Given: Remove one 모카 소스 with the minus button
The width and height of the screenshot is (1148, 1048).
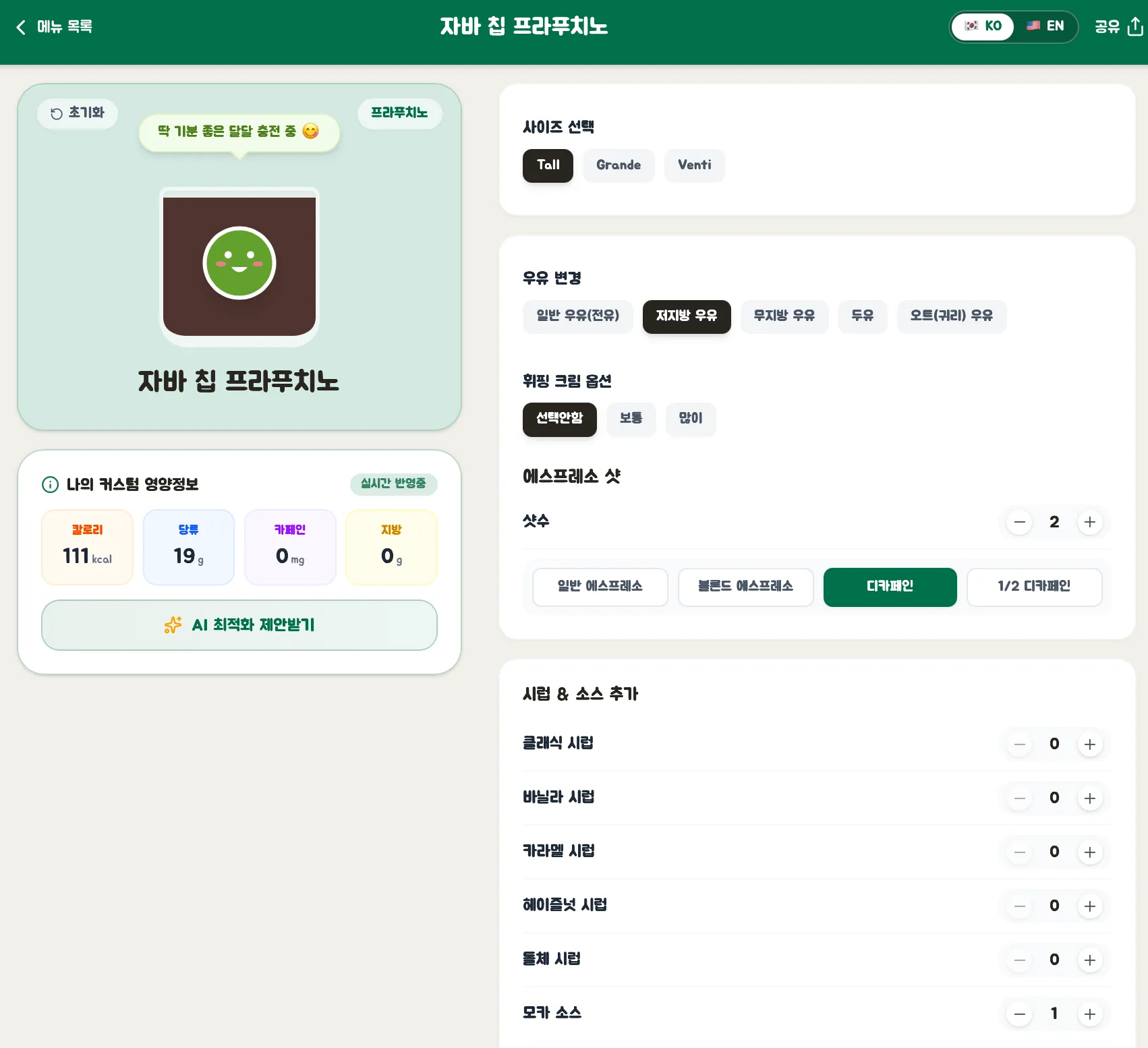Looking at the screenshot, I should point(1020,1014).
